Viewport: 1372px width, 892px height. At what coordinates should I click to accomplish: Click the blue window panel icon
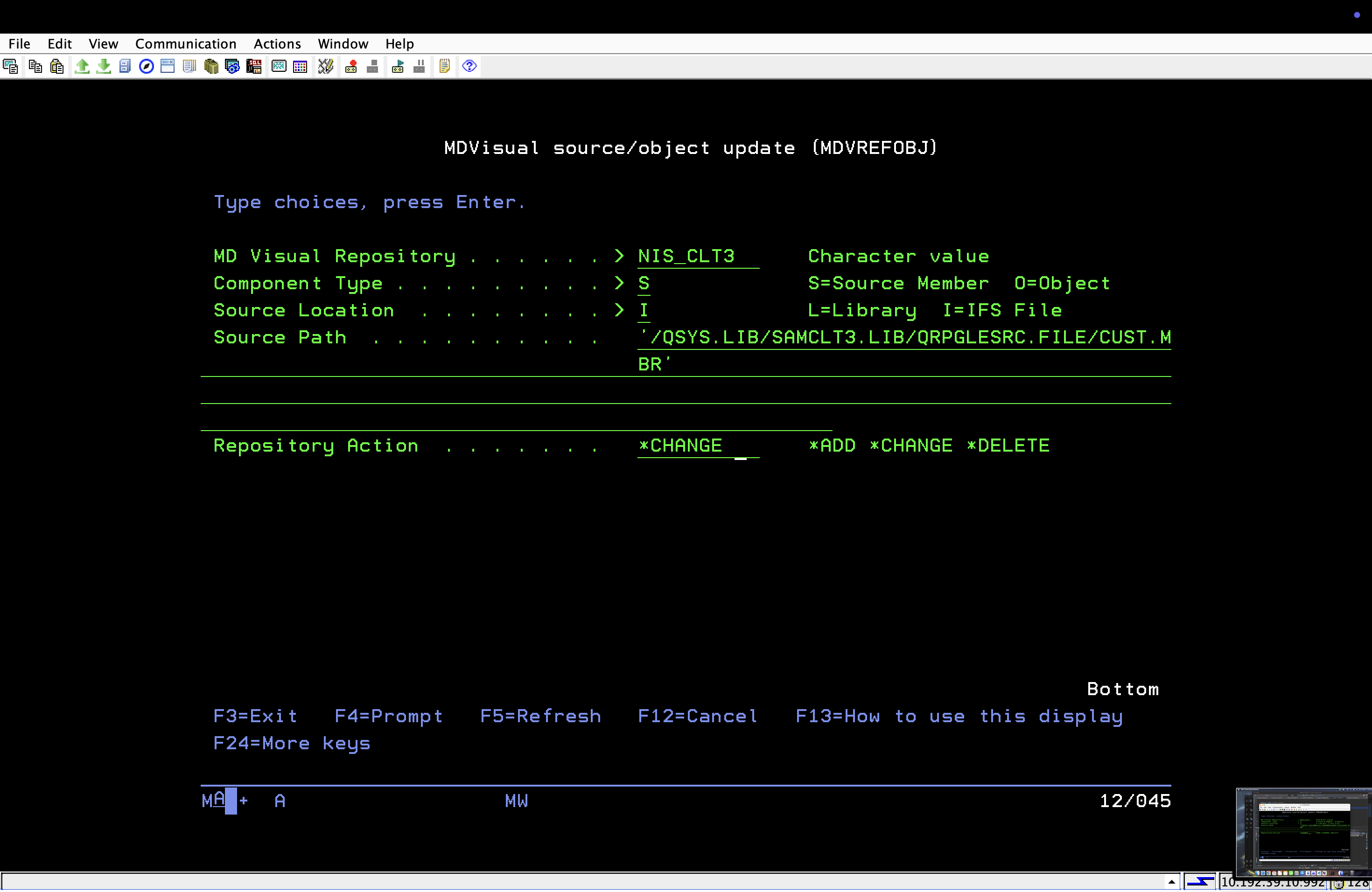[x=168, y=66]
